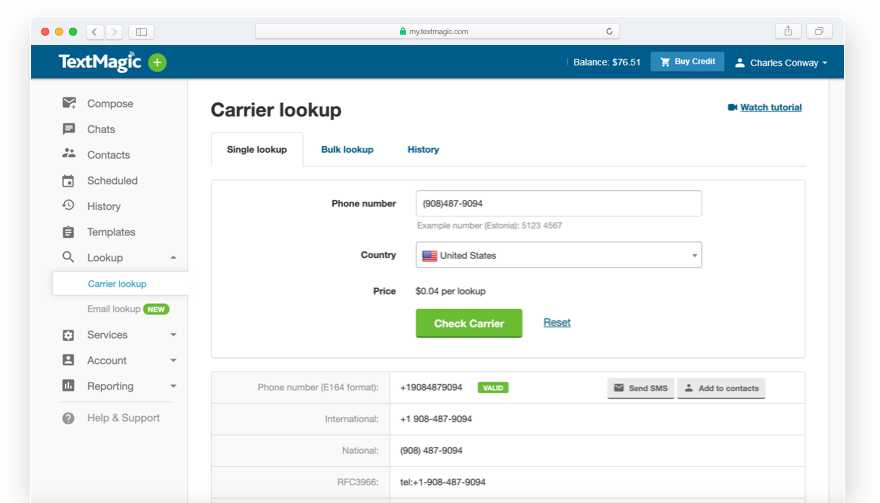The image size is (880, 503).
Task: Open the Chats section
Action: (x=101, y=129)
